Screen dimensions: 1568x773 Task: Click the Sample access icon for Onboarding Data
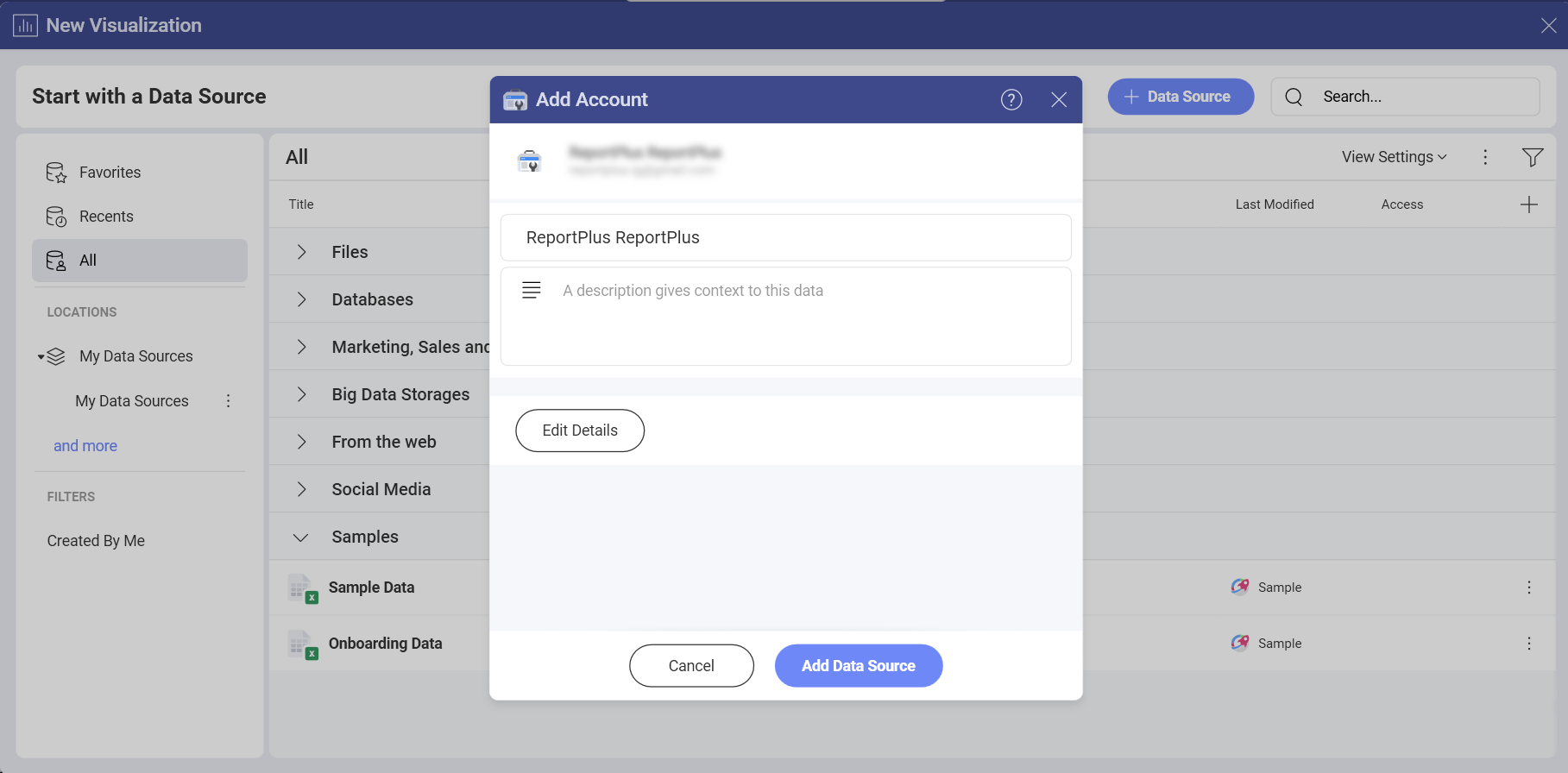1240,643
